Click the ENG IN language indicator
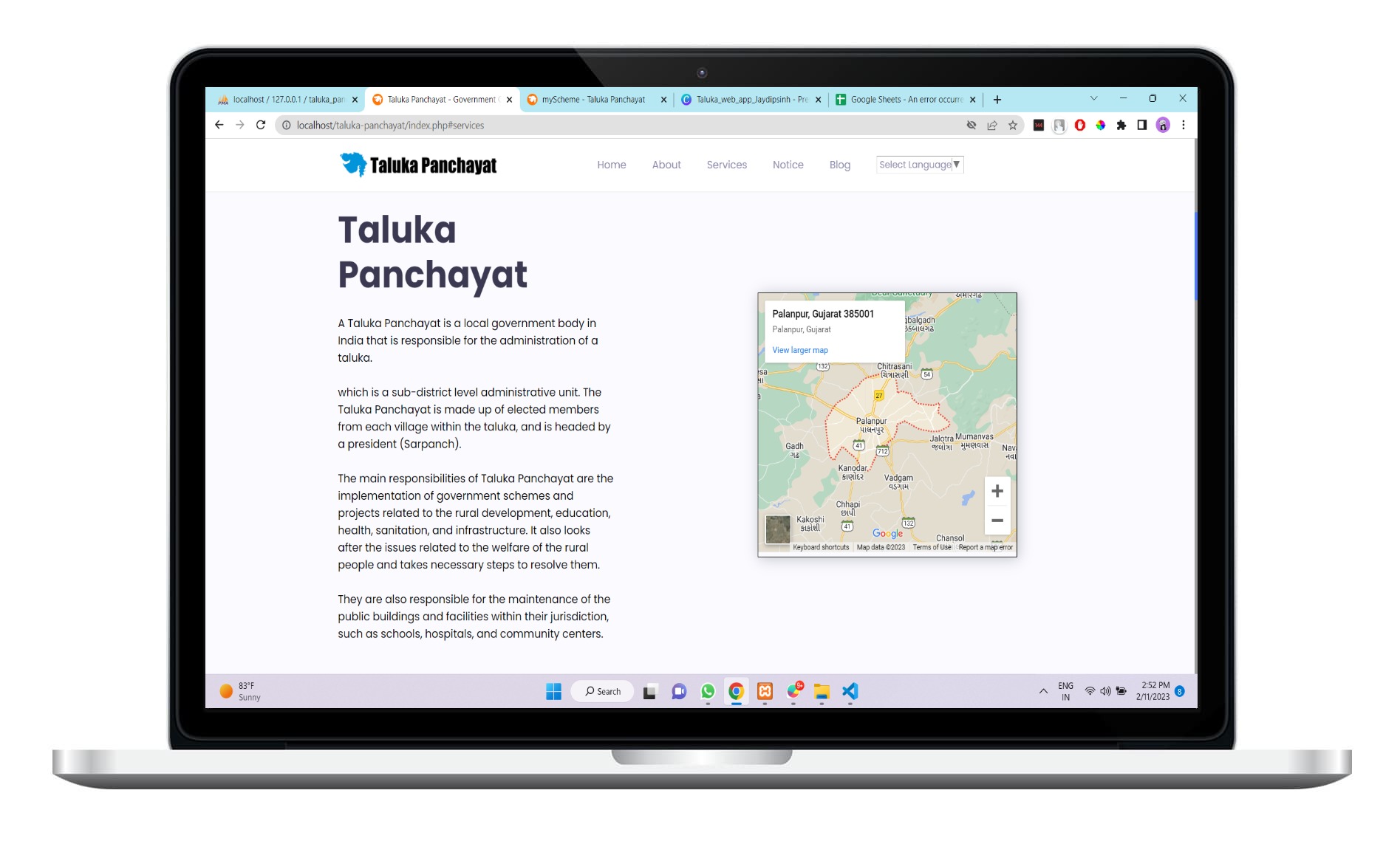This screenshot has width=1400, height=841. tap(1065, 692)
